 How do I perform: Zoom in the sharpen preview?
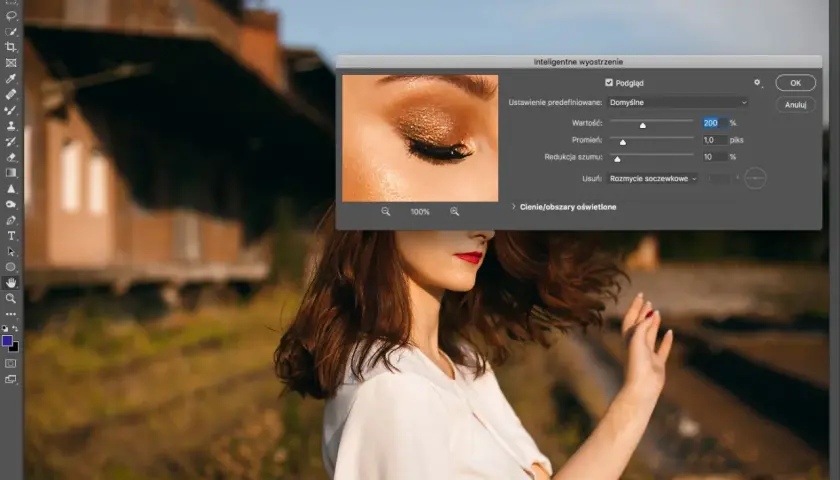click(x=455, y=212)
